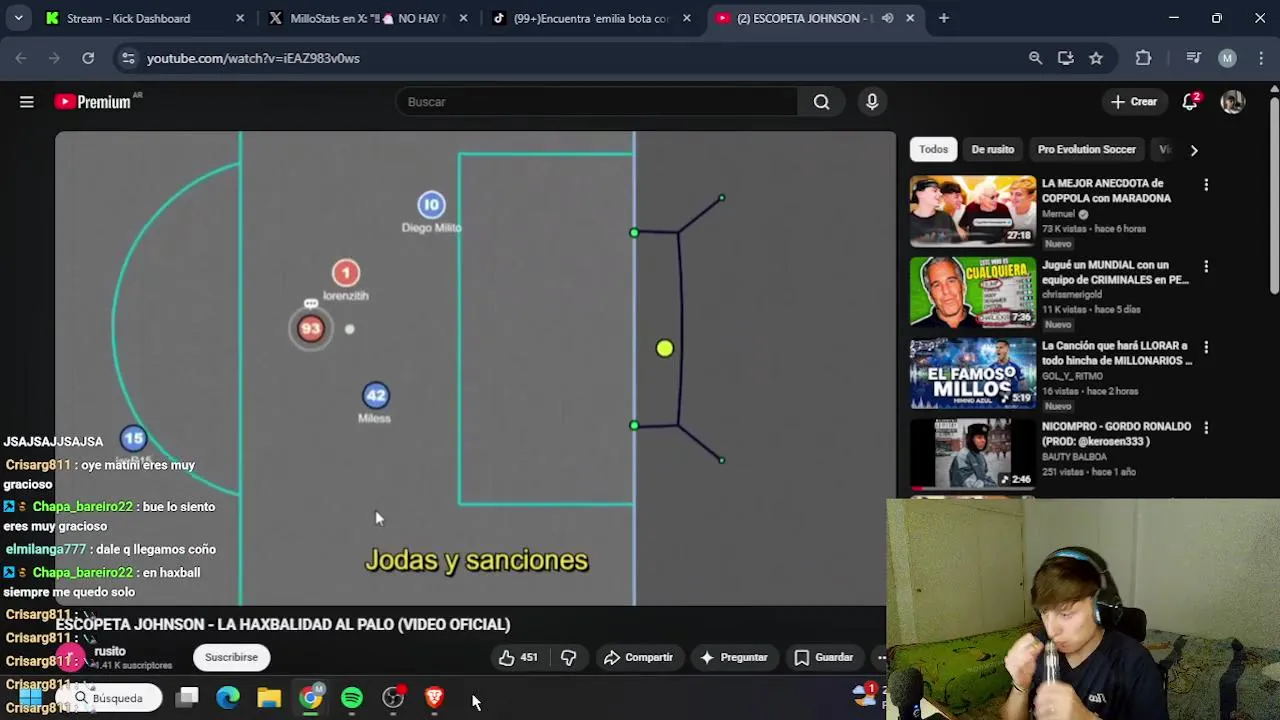Click the video player to pause
Image resolution: width=1280 pixels, height=720 pixels.
pyautogui.click(x=475, y=368)
